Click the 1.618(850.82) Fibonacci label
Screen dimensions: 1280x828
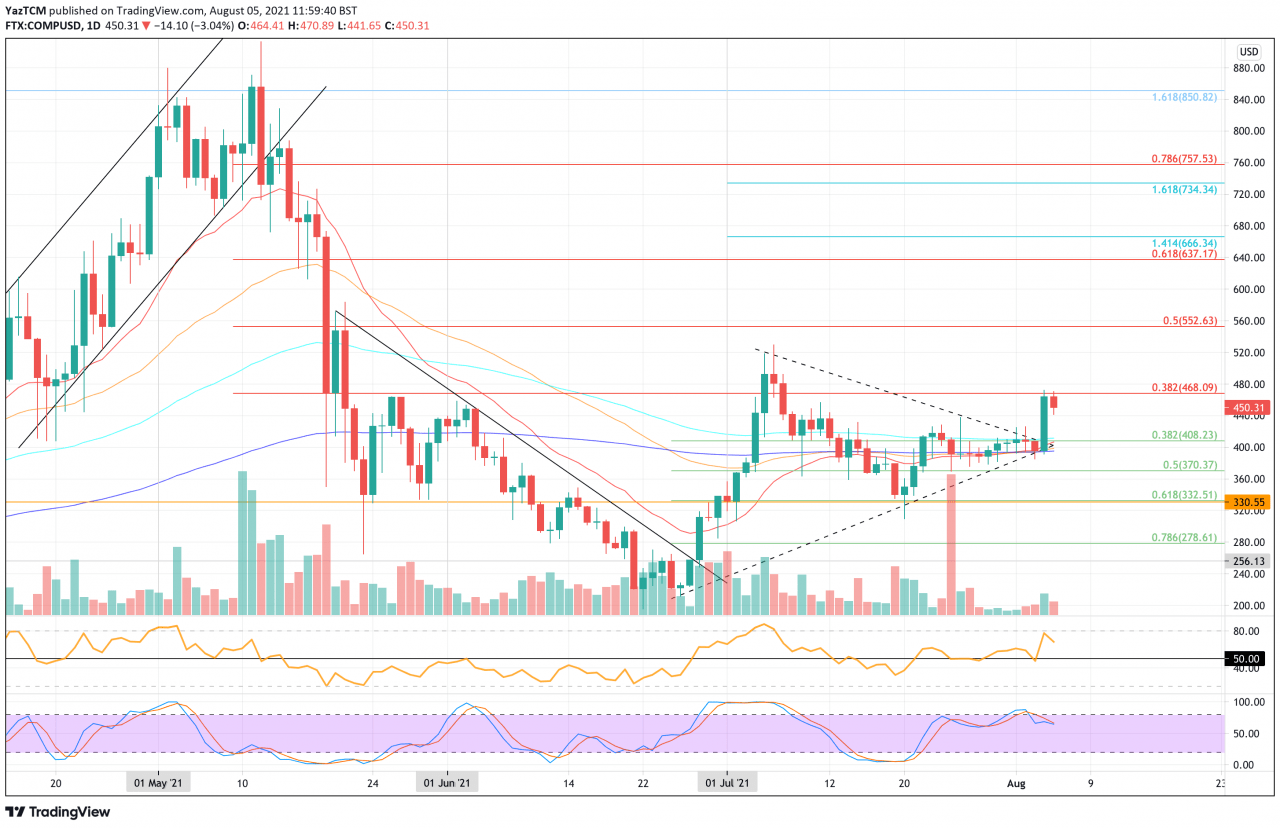[x=1182, y=97]
